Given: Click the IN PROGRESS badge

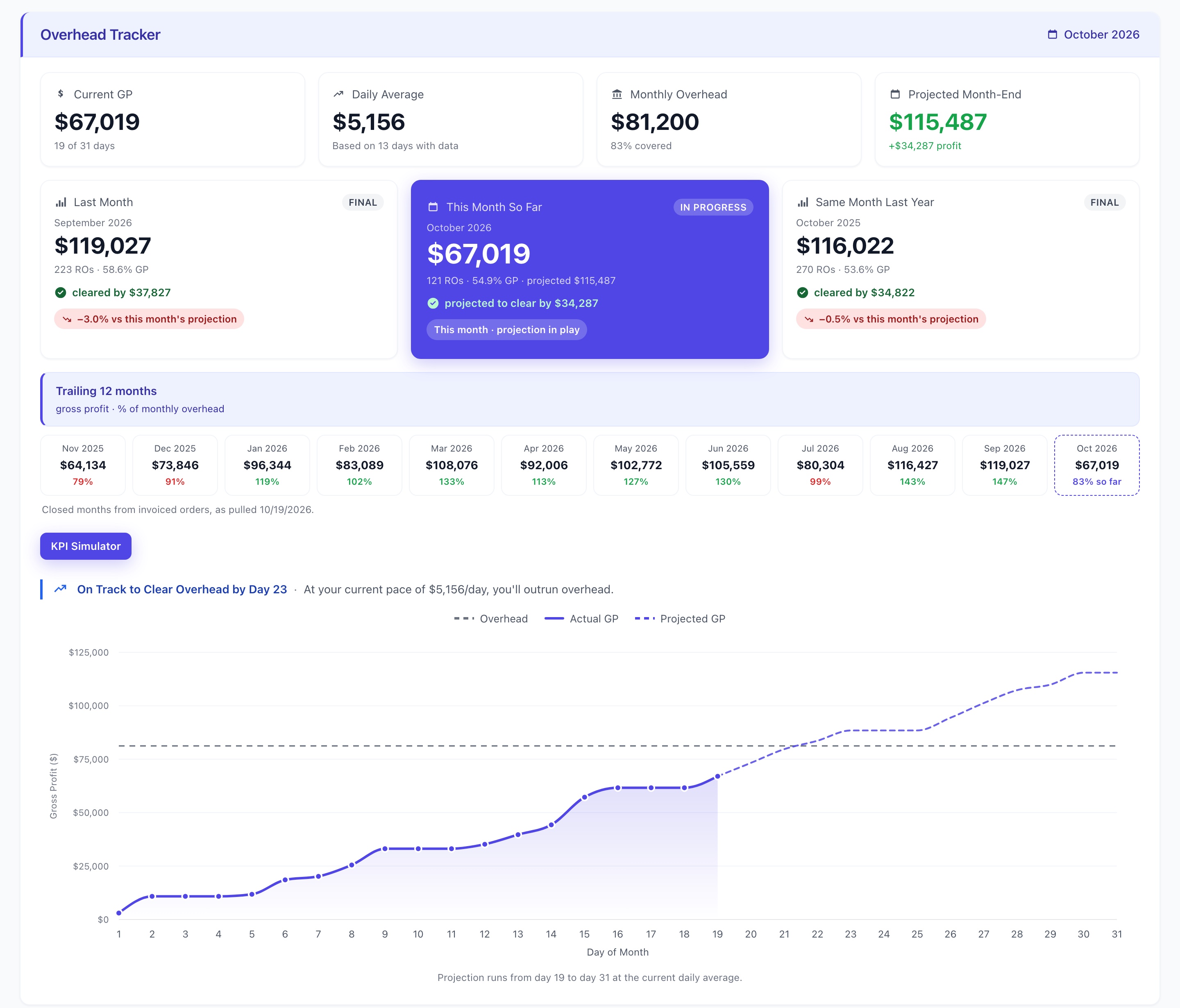Looking at the screenshot, I should pos(713,207).
